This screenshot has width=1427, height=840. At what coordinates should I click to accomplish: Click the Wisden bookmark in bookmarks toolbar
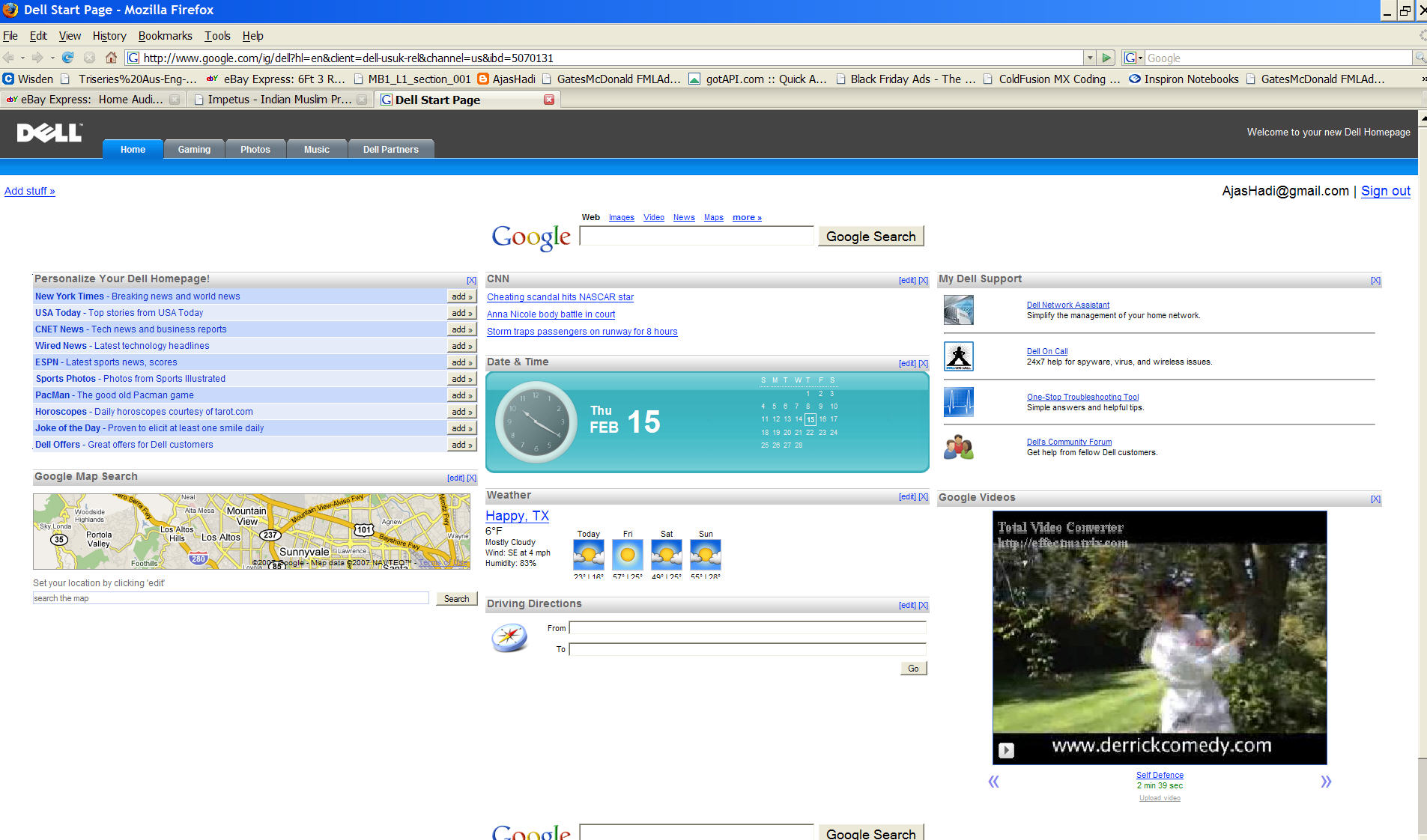[28, 79]
